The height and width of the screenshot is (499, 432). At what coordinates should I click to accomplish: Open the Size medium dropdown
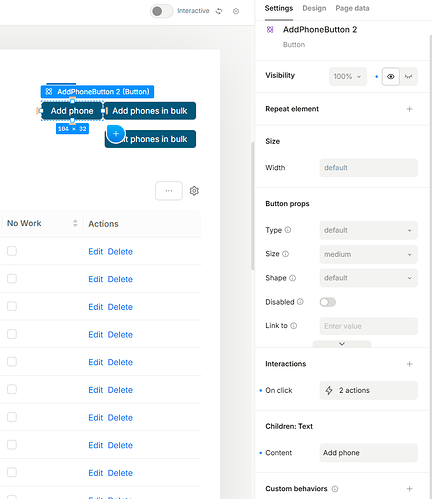(x=368, y=254)
